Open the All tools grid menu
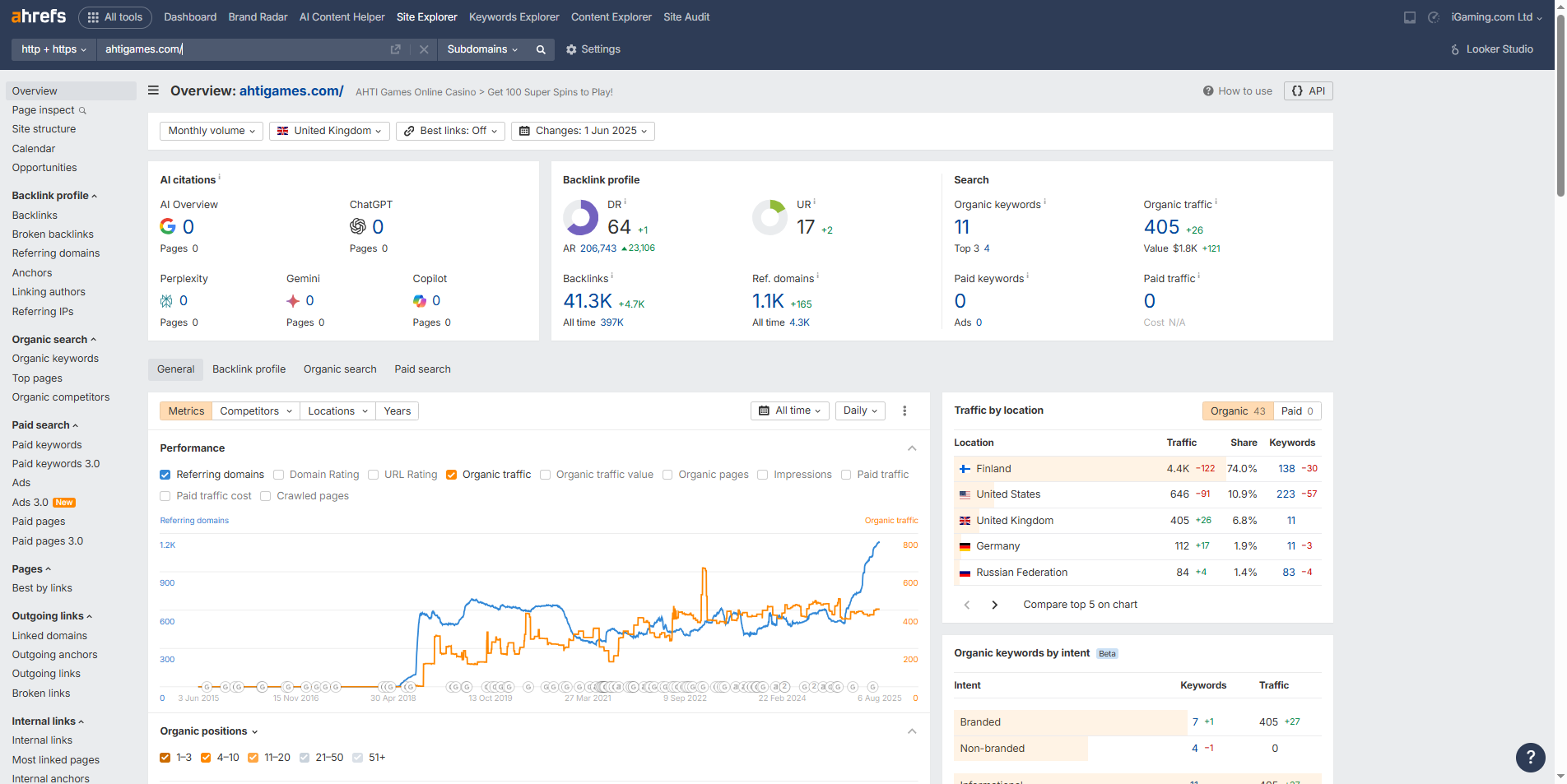This screenshot has height=784, width=1567. click(x=115, y=17)
